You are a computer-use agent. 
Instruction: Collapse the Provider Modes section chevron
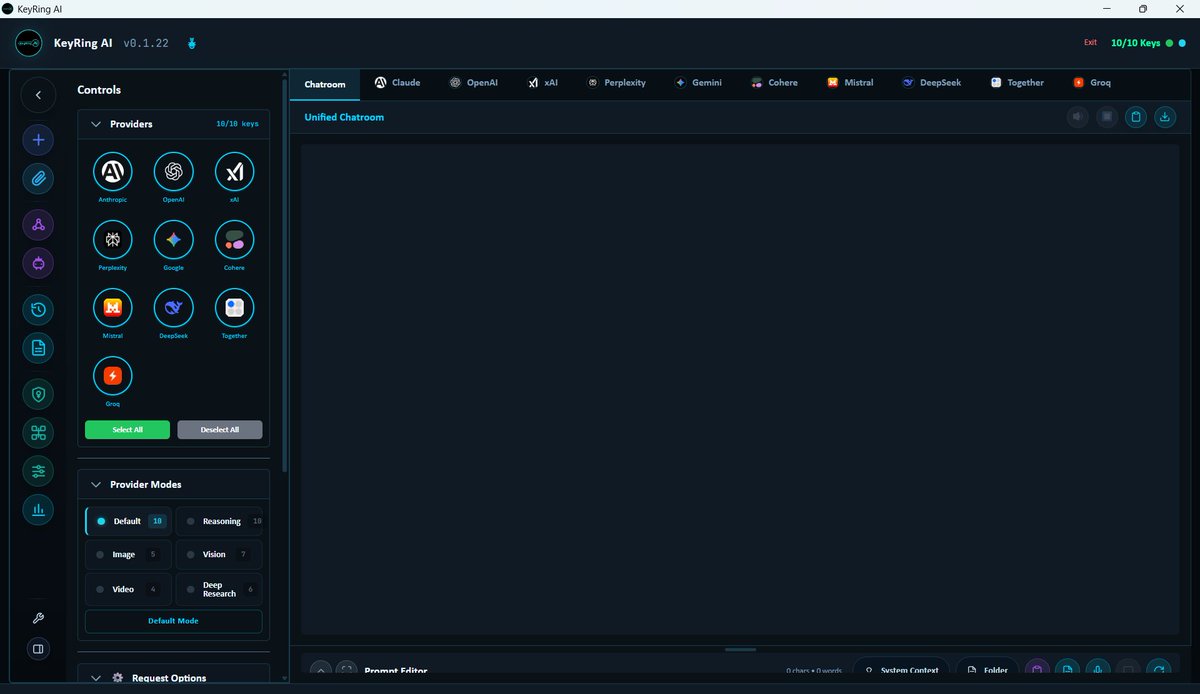click(96, 484)
